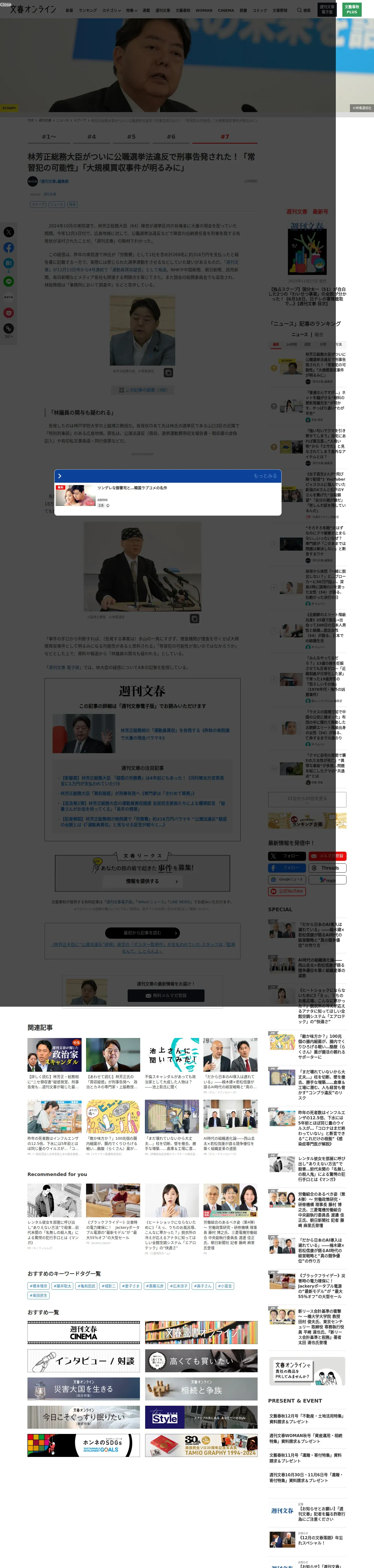Open 災害大国を生きる banner
The height and width of the screenshot is (1568, 374).
pos(83,1389)
